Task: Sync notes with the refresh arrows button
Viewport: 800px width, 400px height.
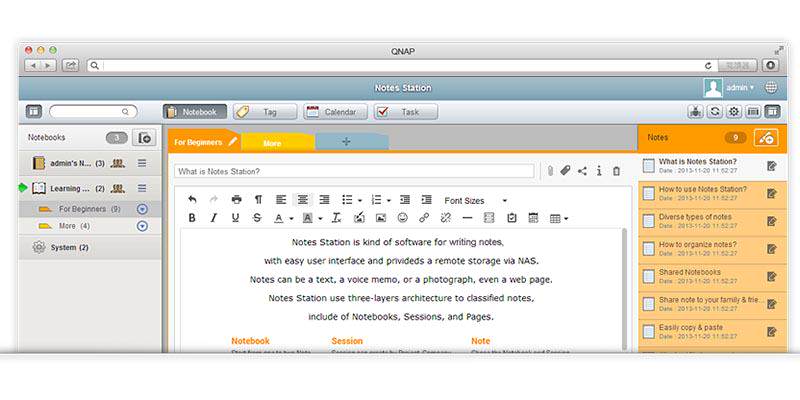Action: click(714, 112)
